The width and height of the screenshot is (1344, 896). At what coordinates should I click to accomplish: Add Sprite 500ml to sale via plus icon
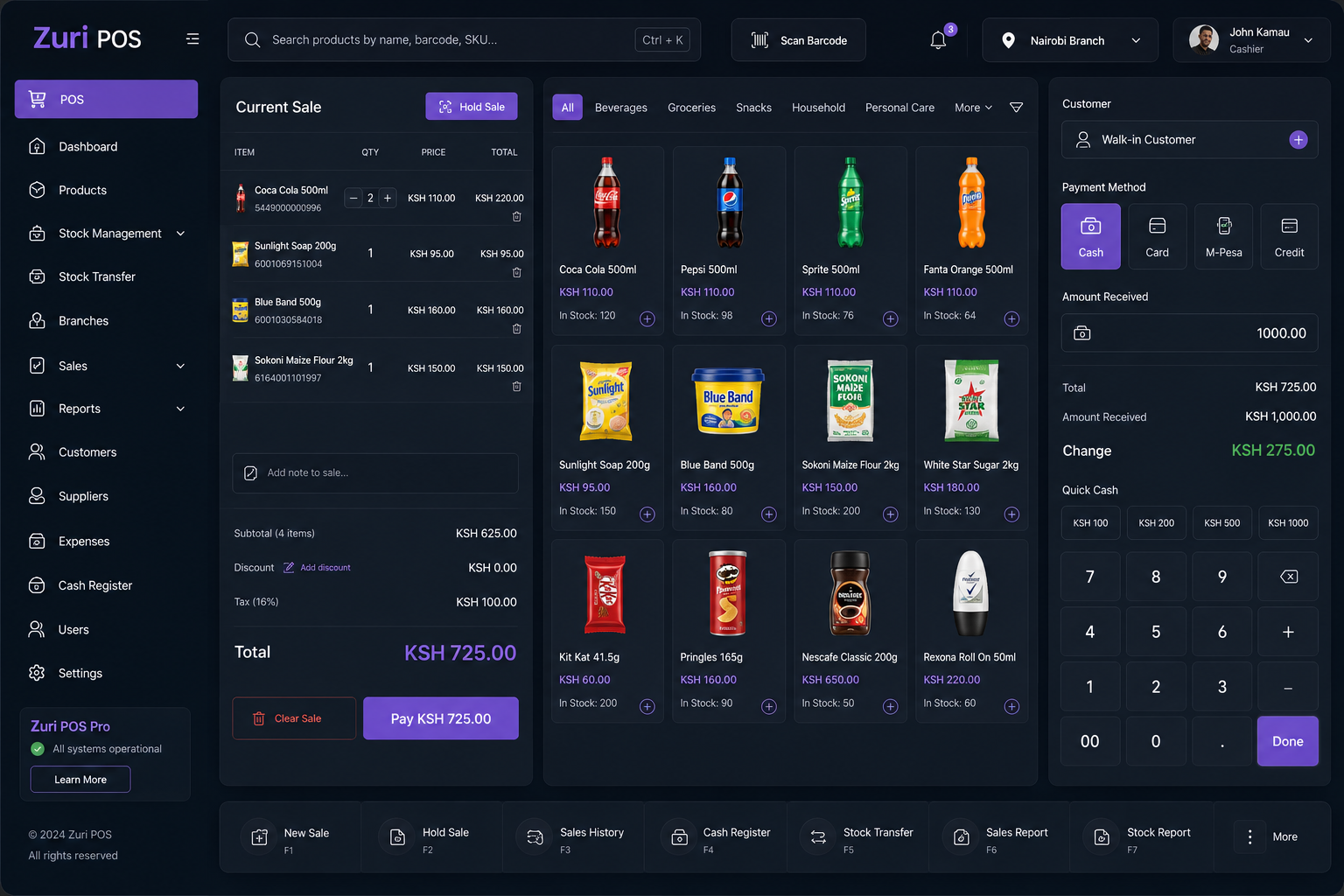click(891, 318)
